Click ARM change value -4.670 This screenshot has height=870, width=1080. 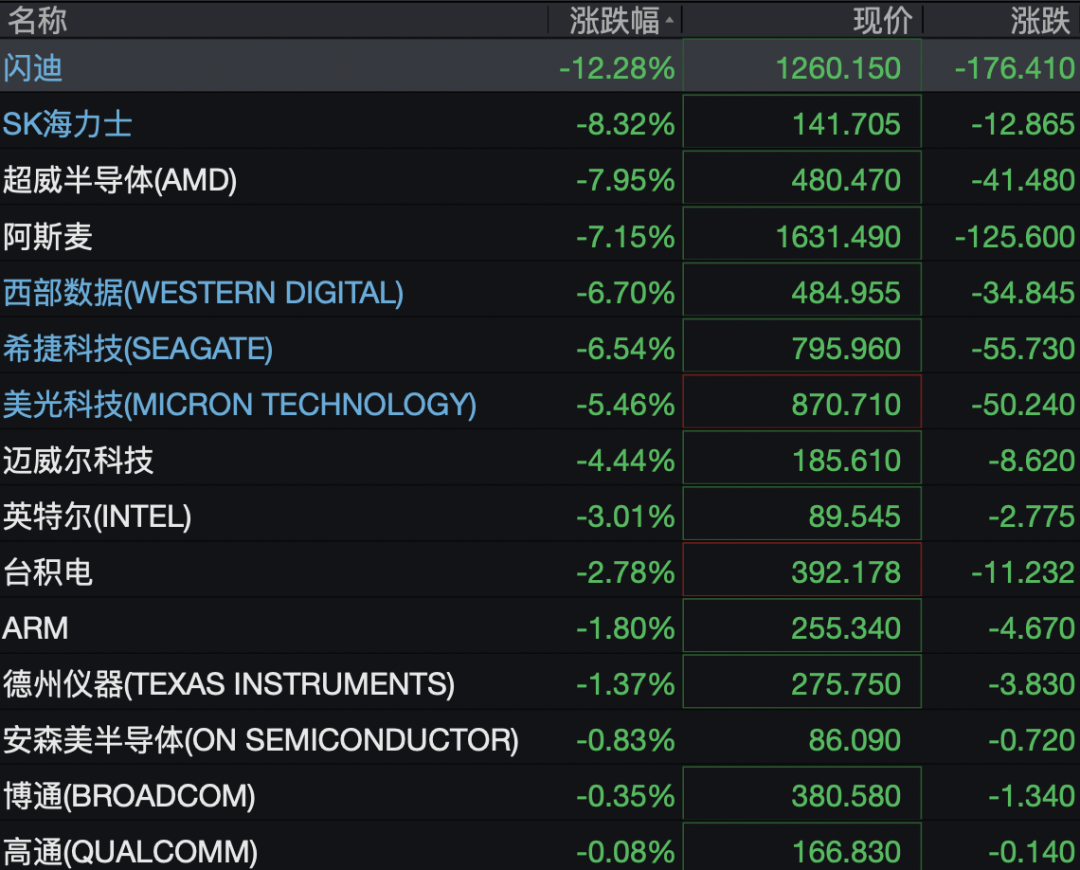[1031, 628]
